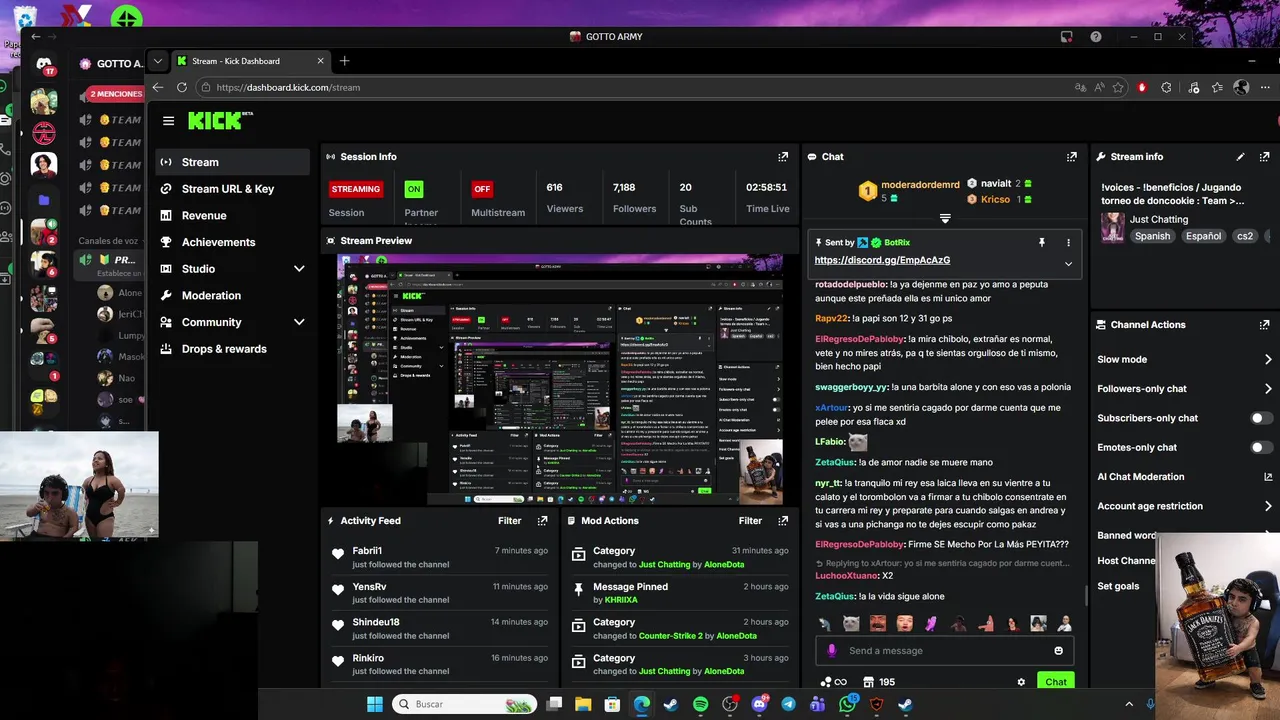The height and width of the screenshot is (720, 1280).
Task: Open pinned message three-dot options
Action: (x=1068, y=242)
